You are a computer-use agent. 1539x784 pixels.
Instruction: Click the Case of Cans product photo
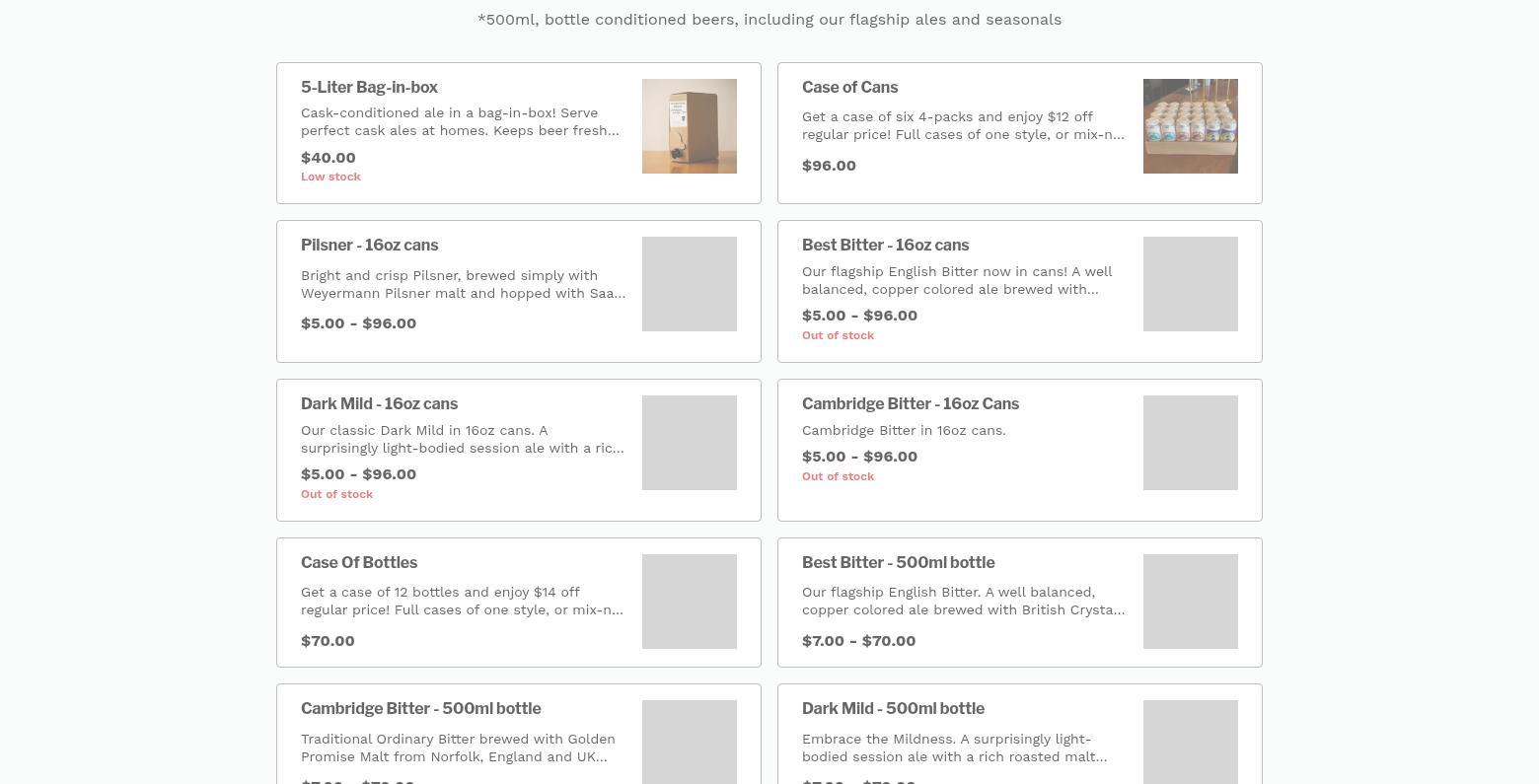1191,126
